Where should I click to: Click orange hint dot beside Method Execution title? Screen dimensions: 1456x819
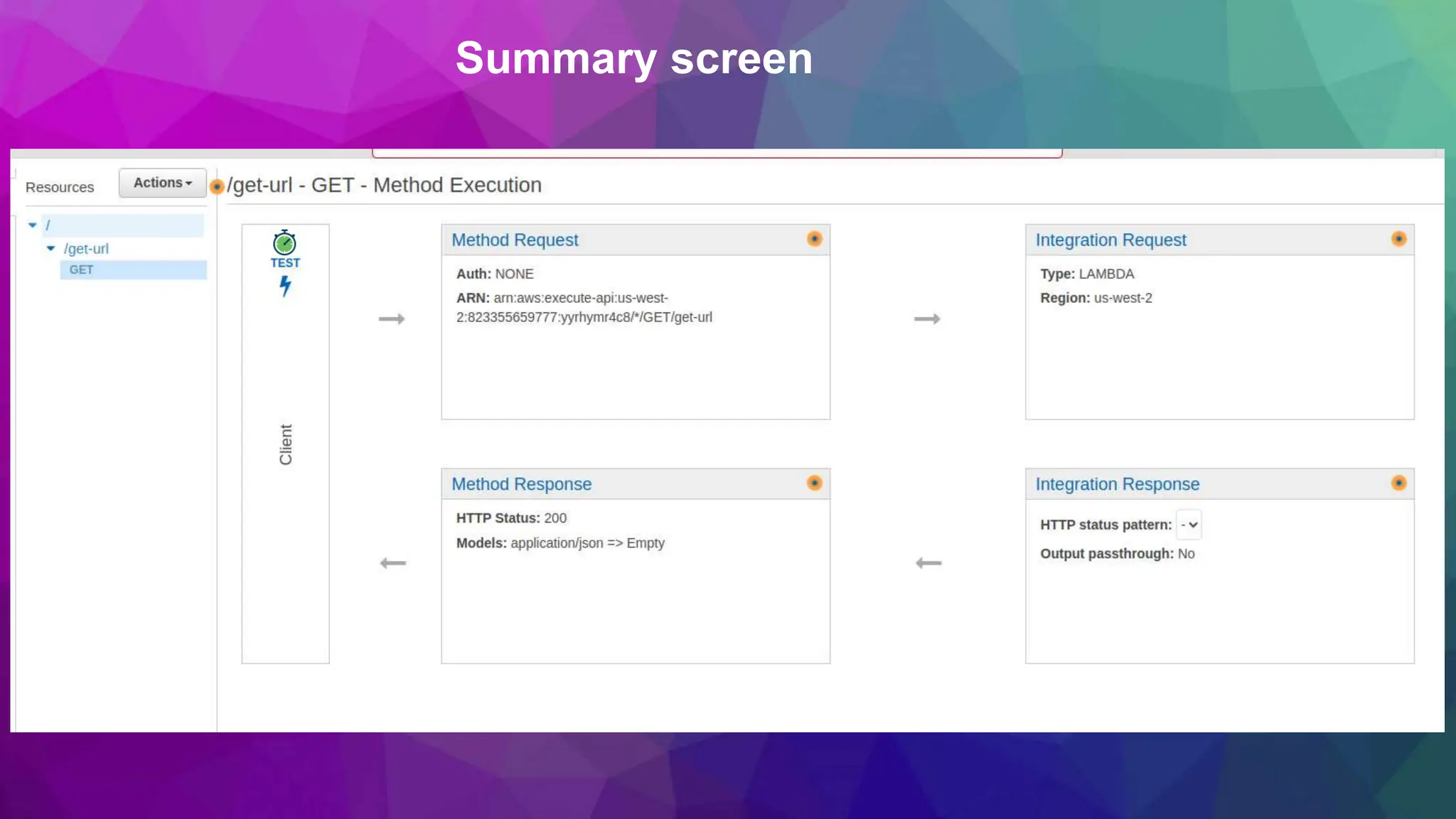click(x=218, y=186)
